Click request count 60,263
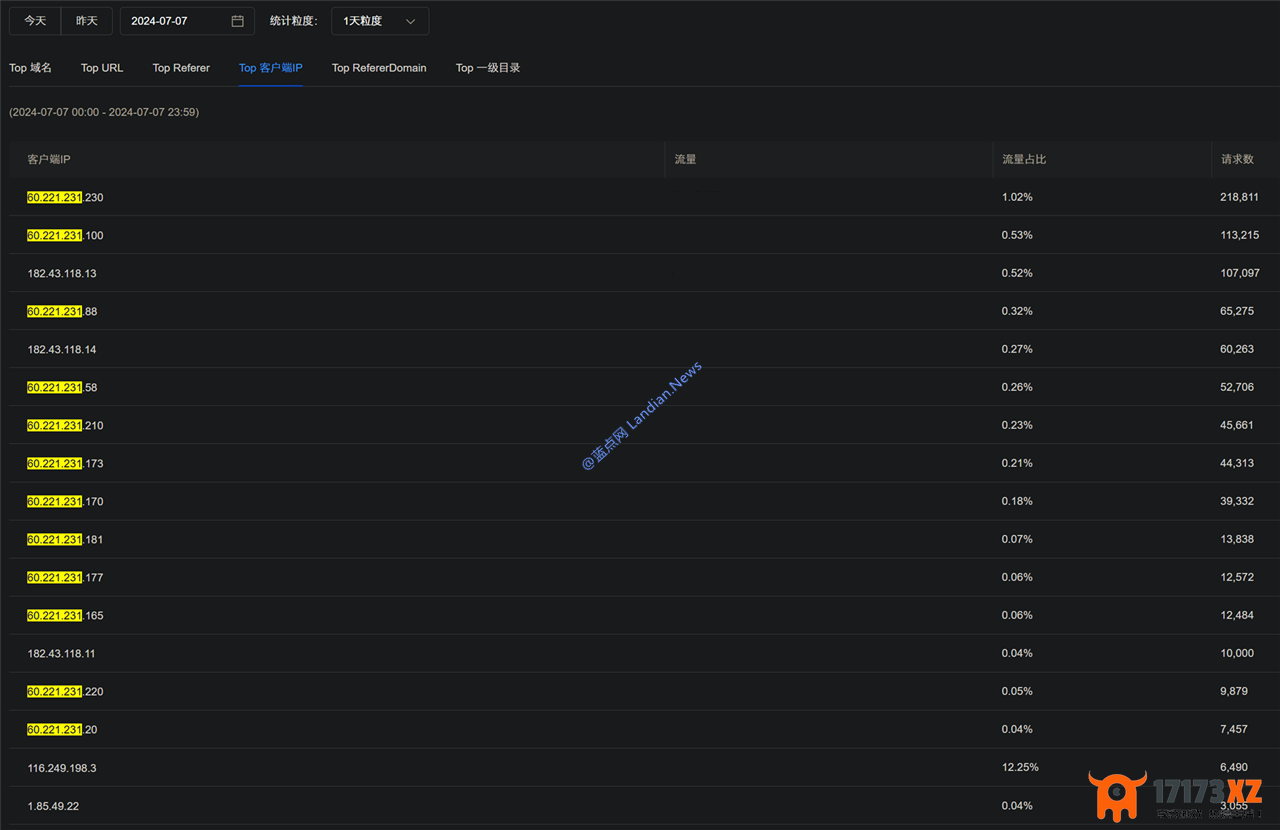Image resolution: width=1280 pixels, height=830 pixels. (x=1237, y=349)
